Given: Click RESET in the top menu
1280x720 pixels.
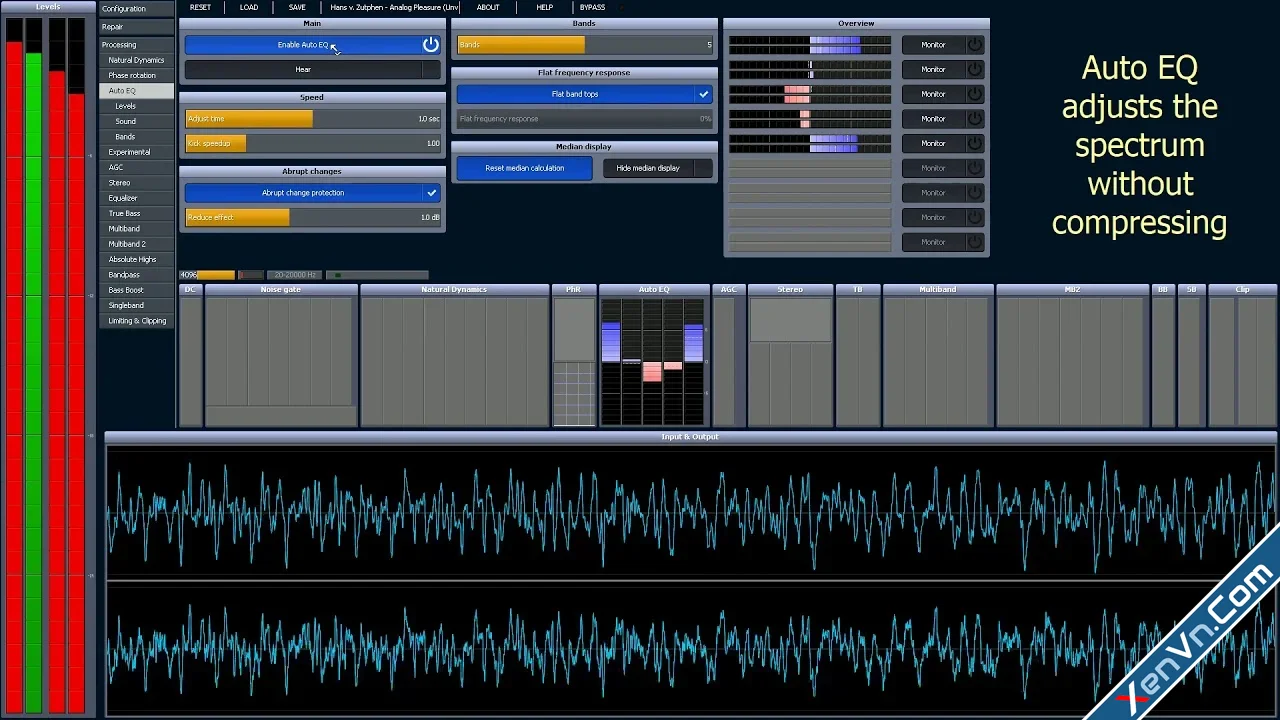Looking at the screenshot, I should [200, 7].
